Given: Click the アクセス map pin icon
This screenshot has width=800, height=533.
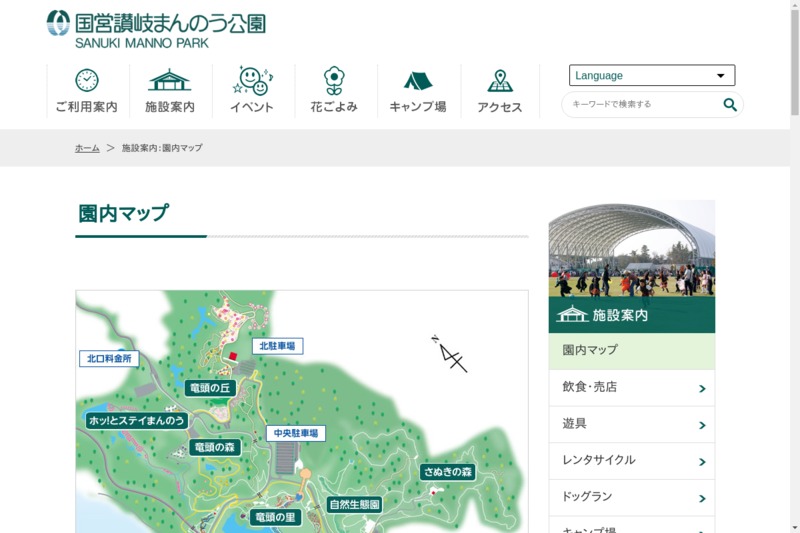Looking at the screenshot, I should pyautogui.click(x=500, y=81).
